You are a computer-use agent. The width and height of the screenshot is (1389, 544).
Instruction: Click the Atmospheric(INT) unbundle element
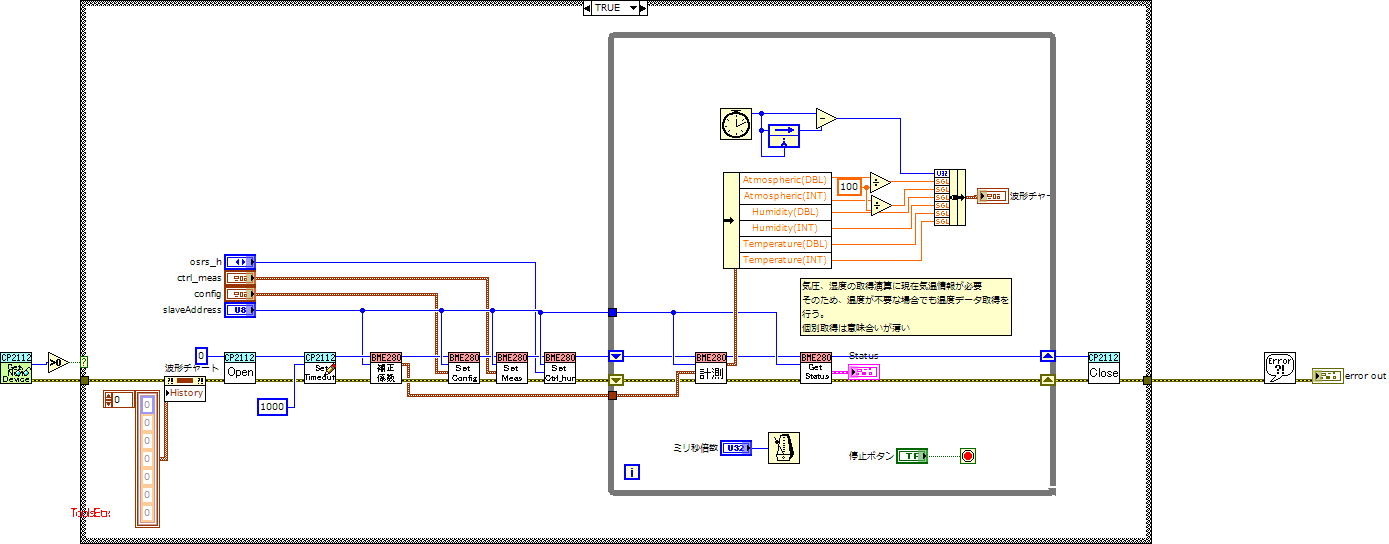pos(786,196)
